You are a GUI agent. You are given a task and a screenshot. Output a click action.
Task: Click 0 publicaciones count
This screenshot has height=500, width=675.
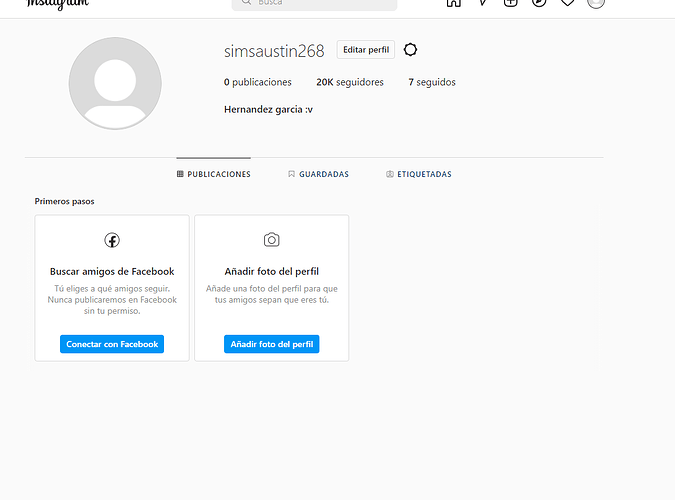[x=257, y=82]
